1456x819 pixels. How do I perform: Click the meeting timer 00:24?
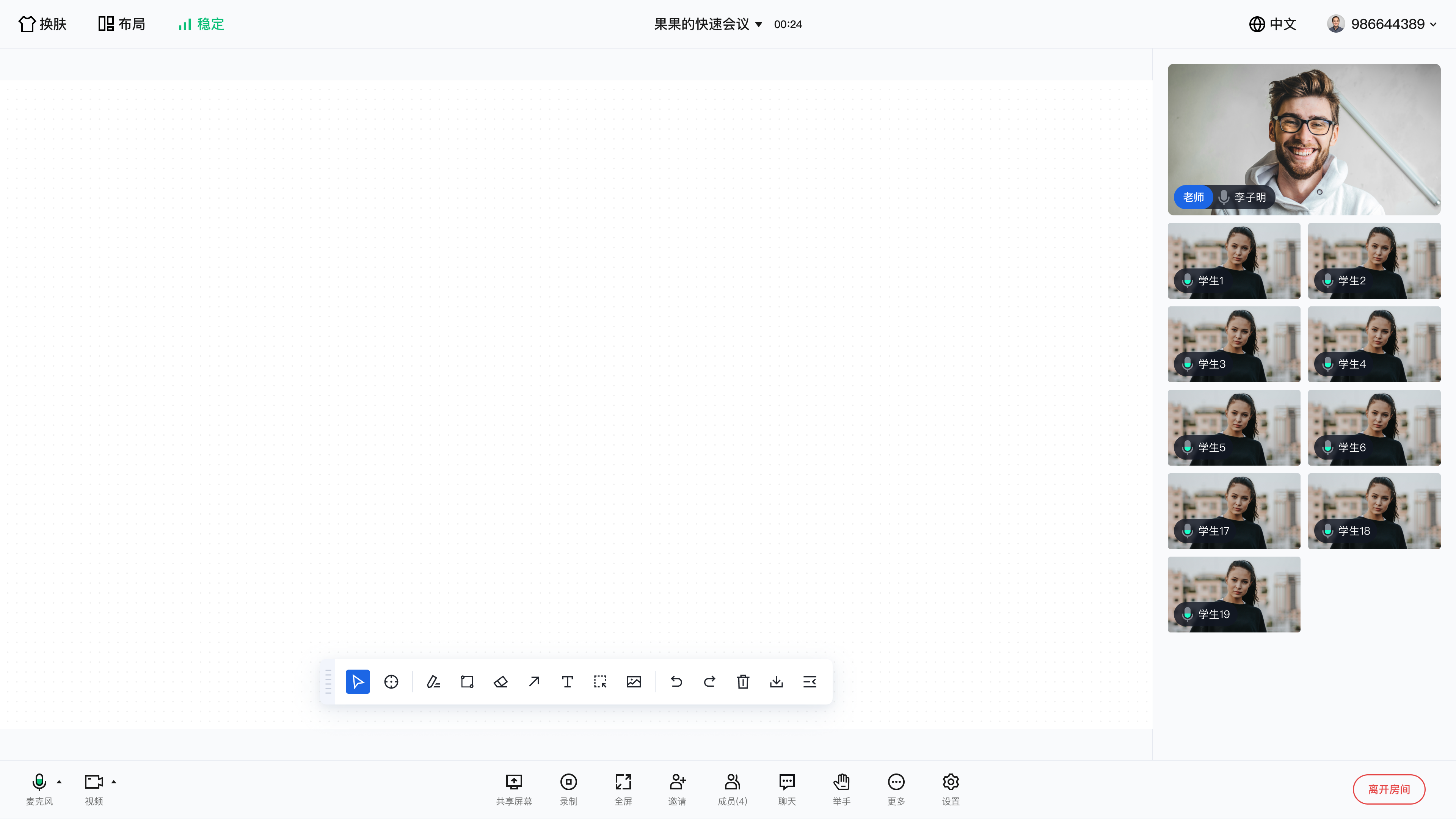coord(788,24)
